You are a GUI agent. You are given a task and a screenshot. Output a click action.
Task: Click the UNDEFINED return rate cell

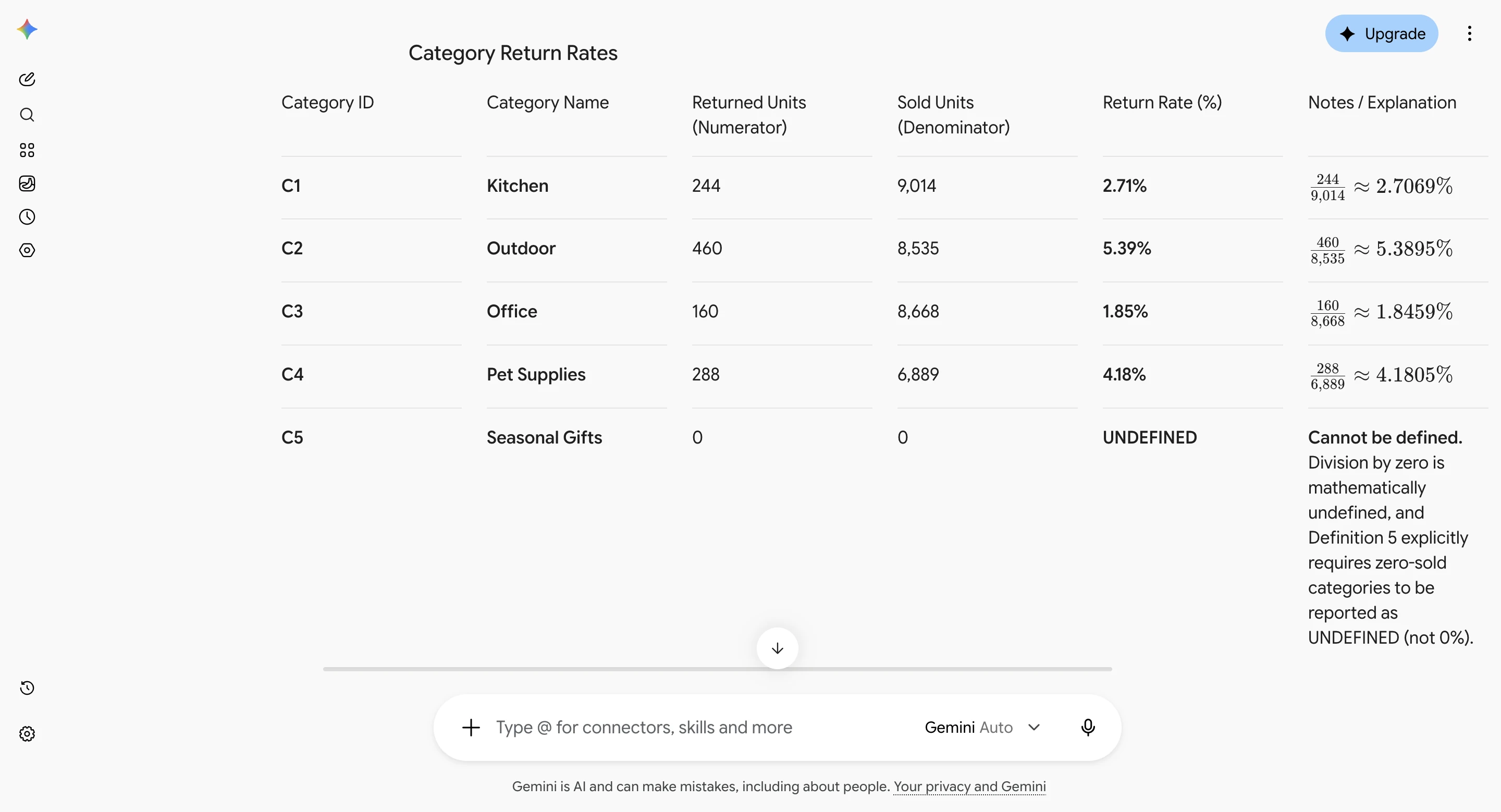click(x=1150, y=437)
